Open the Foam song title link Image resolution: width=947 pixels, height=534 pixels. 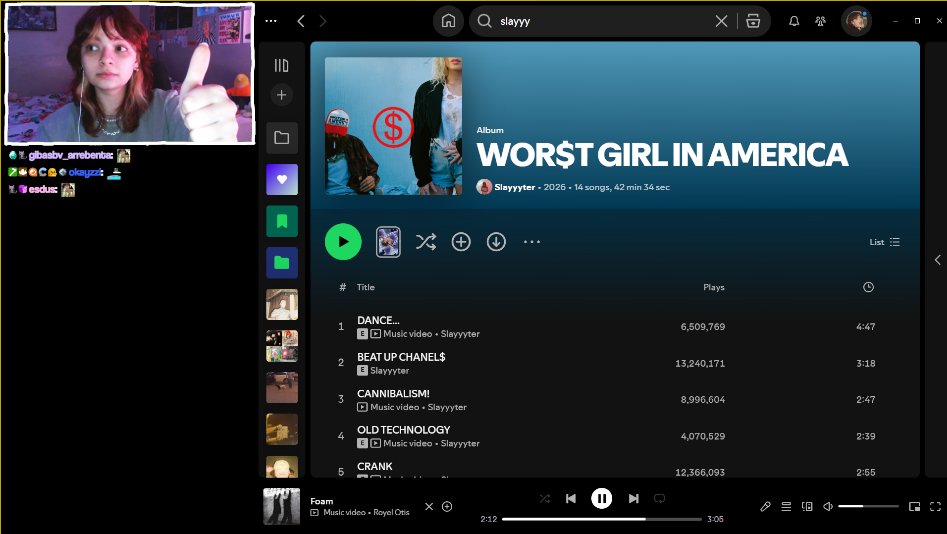click(x=321, y=501)
